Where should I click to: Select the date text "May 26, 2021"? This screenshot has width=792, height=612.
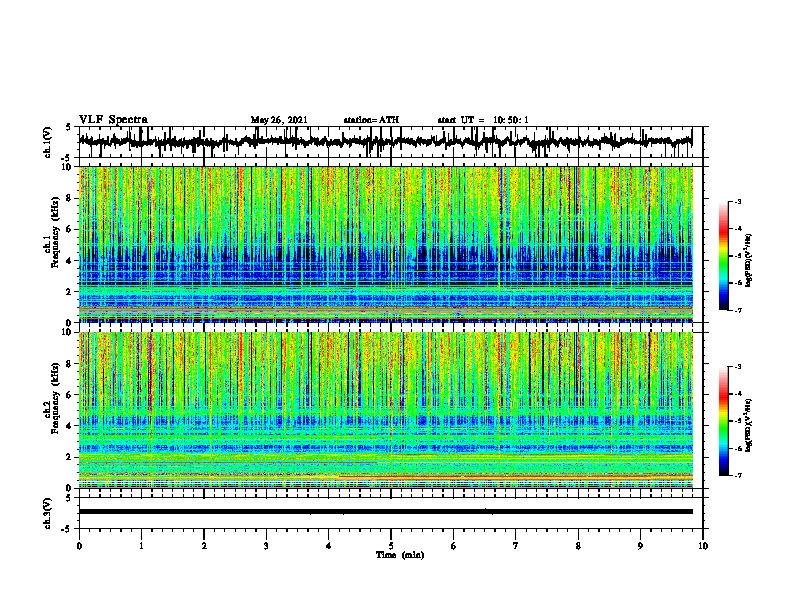(279, 120)
